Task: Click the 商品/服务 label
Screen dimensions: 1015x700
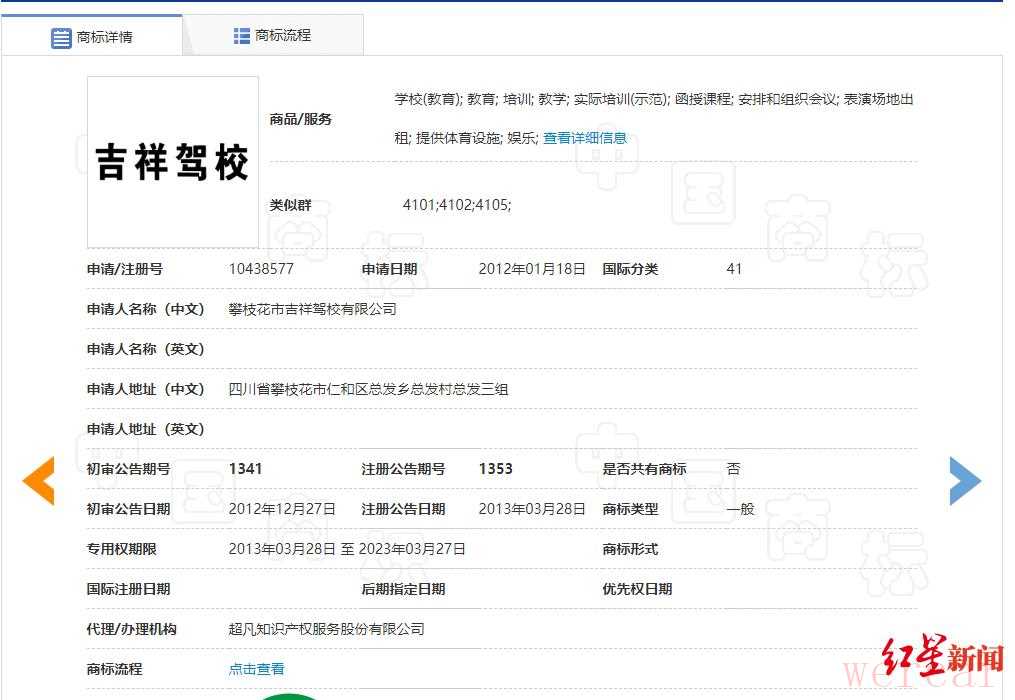Action: 300,119
